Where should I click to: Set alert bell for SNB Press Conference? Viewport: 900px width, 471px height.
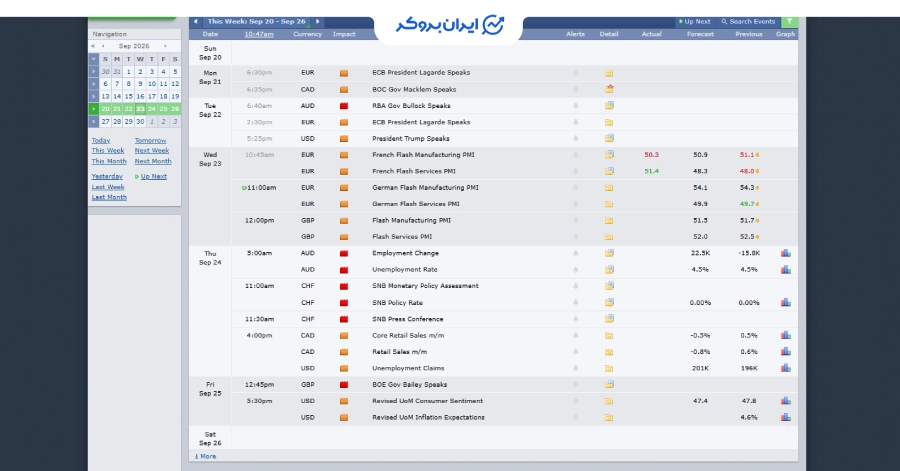coord(575,319)
